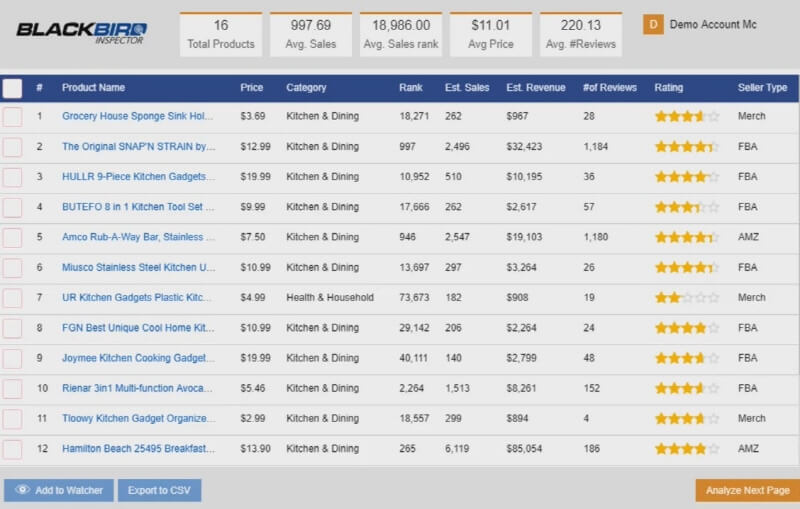Image resolution: width=800 pixels, height=509 pixels.
Task: Click the Blackbird Inspector logo
Action: (82, 33)
